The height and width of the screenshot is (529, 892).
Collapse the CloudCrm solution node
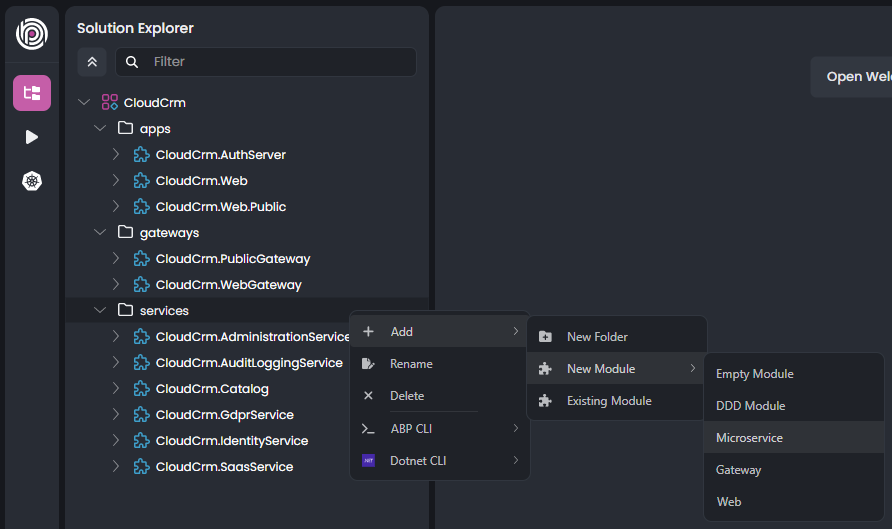(84, 102)
